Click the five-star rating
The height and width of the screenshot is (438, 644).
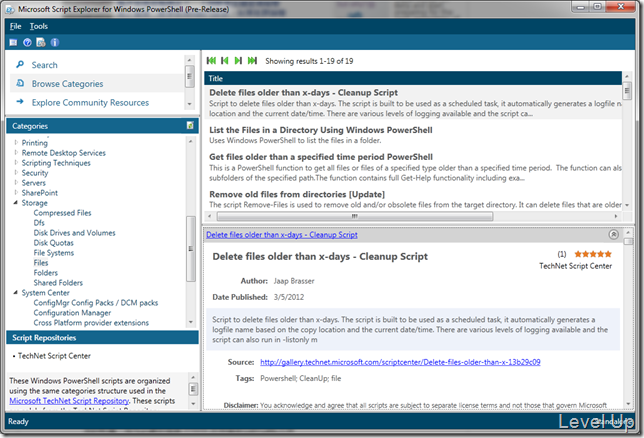(593, 254)
